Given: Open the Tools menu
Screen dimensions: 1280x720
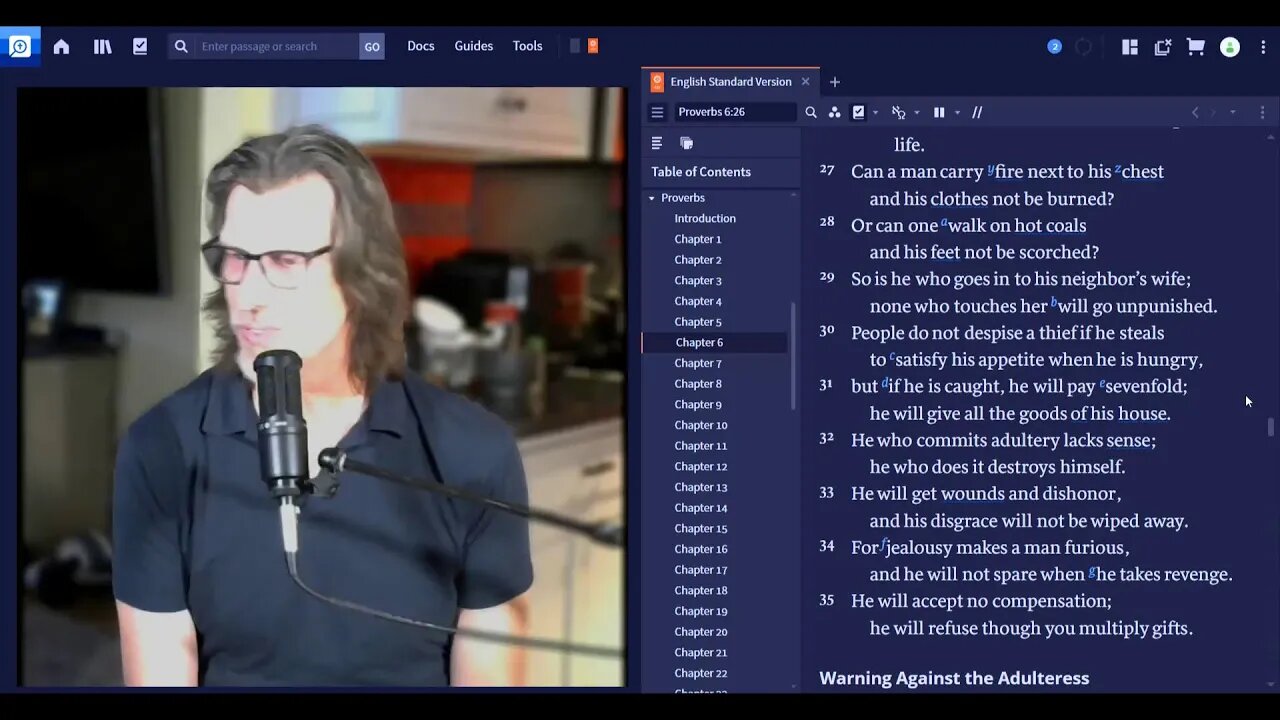Looking at the screenshot, I should coord(528,46).
